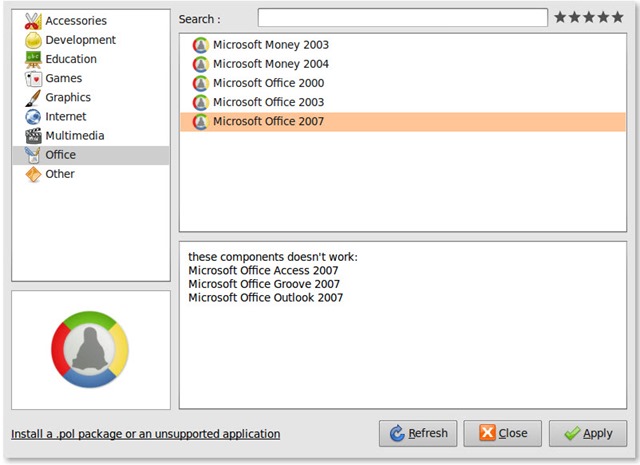This screenshot has height=465, width=640.
Task: Switch to the Development category
Action: (x=80, y=40)
